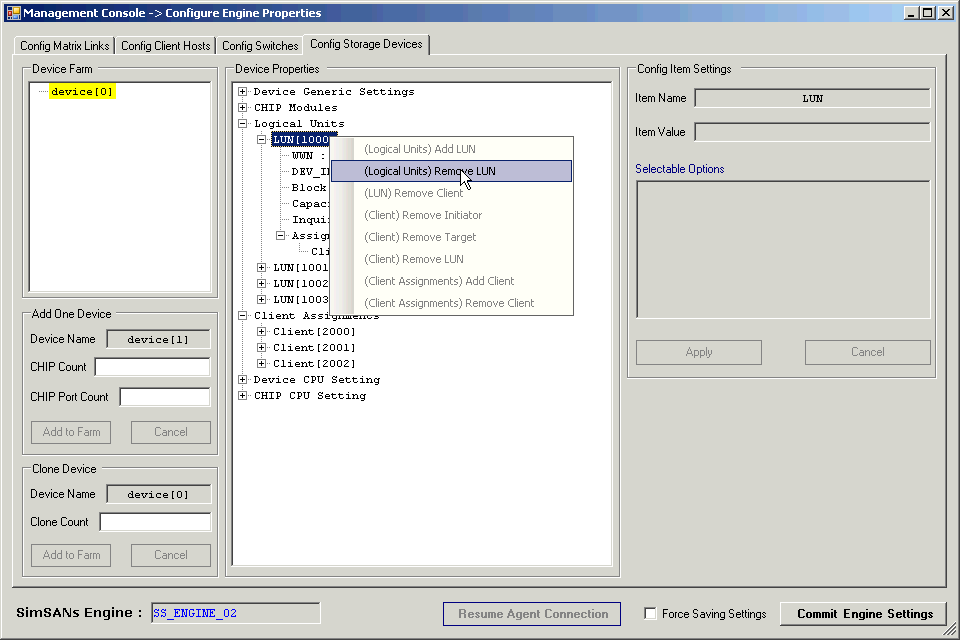This screenshot has height=640, width=960.
Task: Expand the LUN[1002] node
Action: pyautogui.click(x=261, y=284)
